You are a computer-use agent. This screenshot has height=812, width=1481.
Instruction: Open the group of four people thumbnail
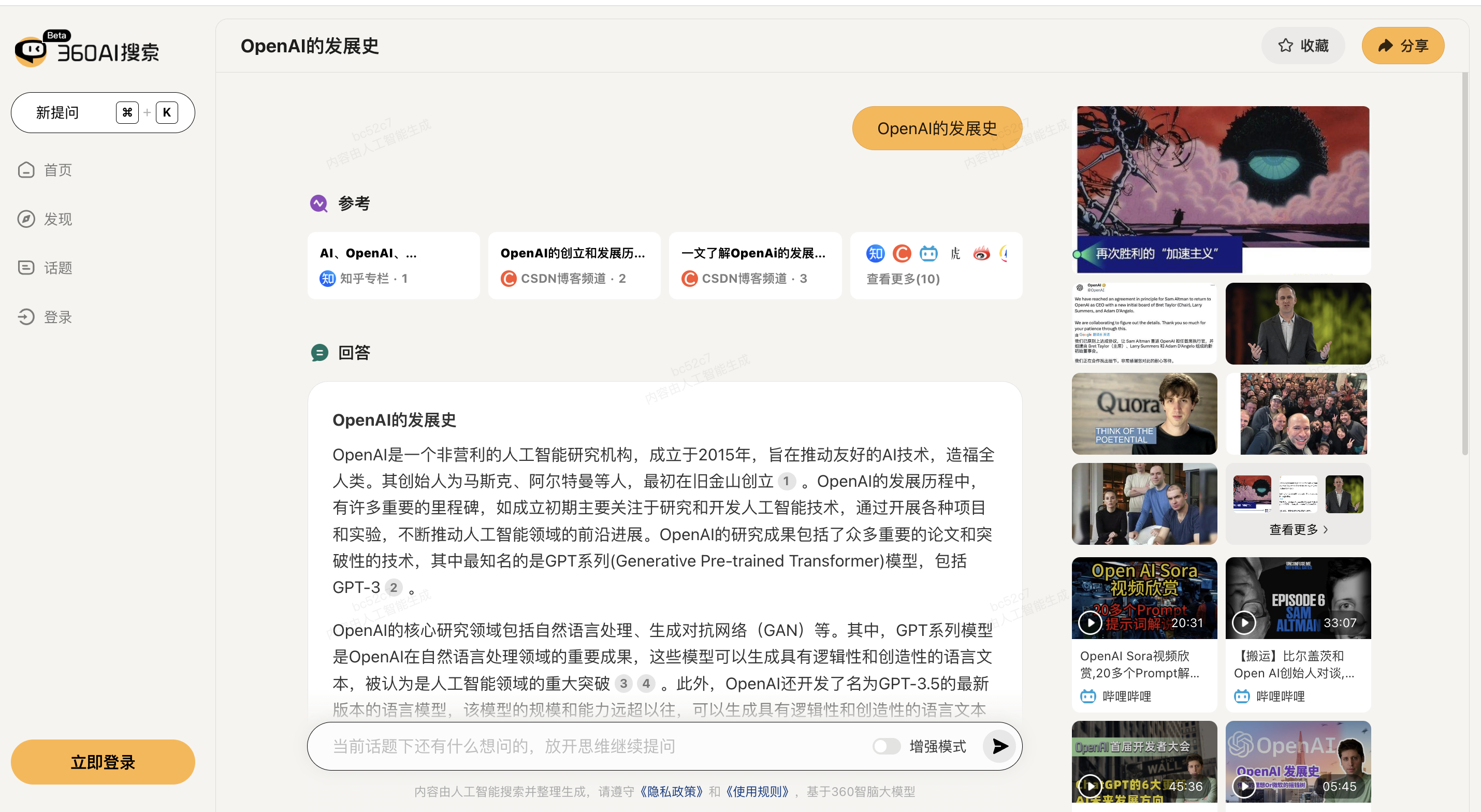click(1144, 504)
